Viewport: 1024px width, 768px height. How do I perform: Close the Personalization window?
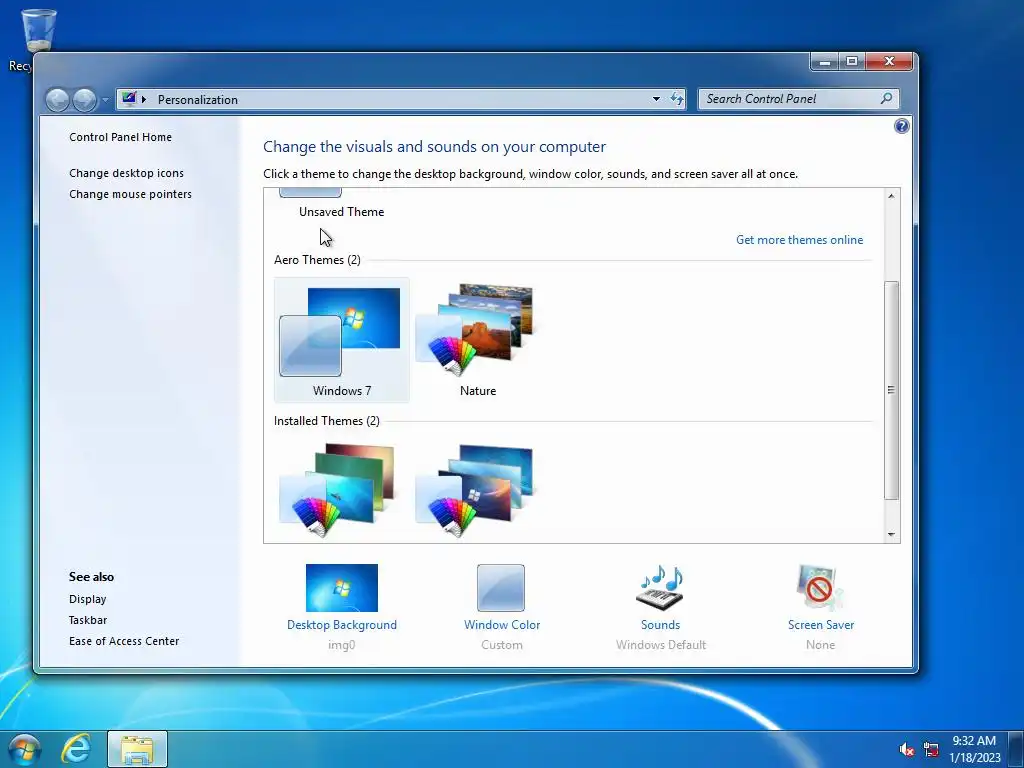click(x=889, y=61)
